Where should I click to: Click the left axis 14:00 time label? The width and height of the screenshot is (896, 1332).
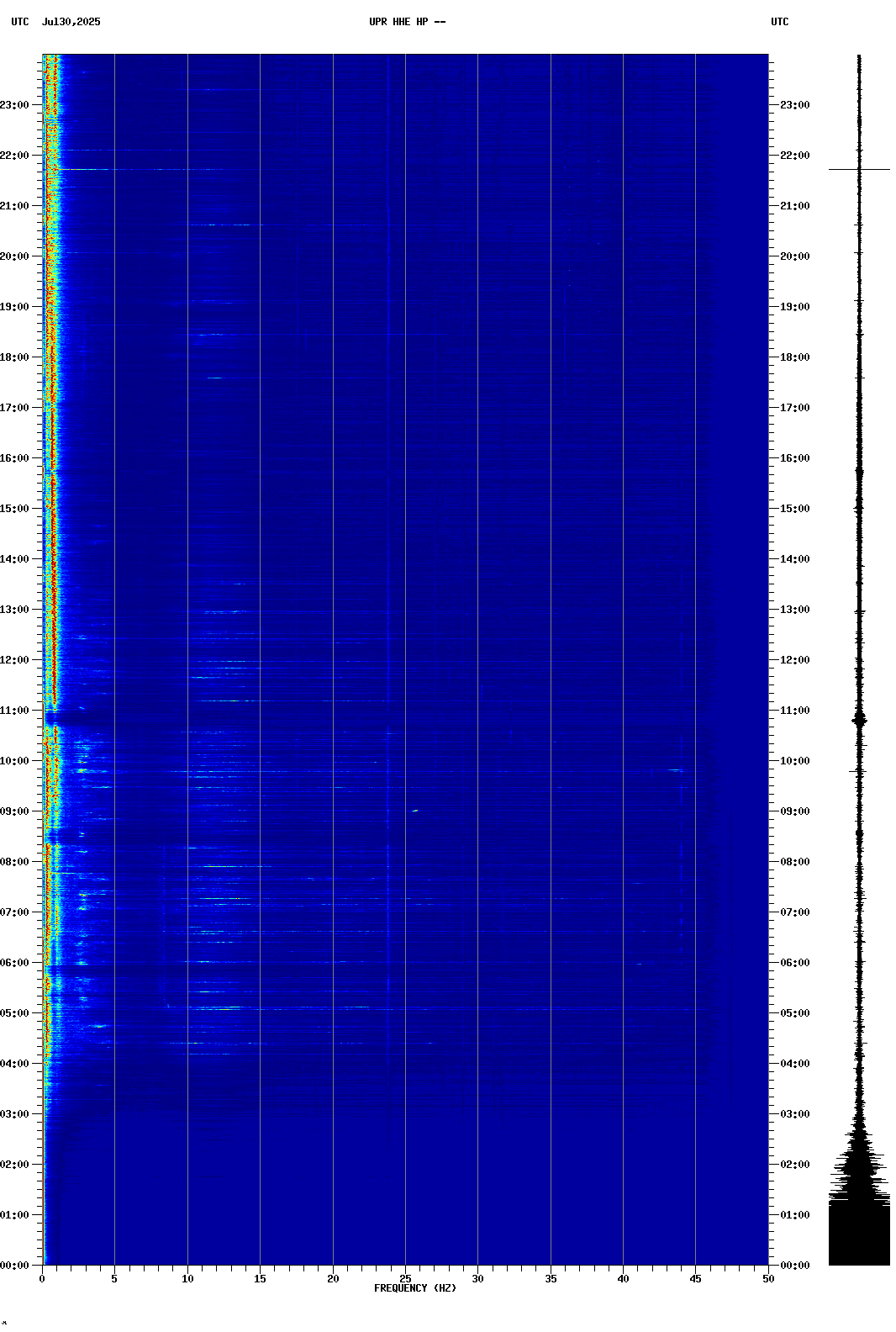click(14, 559)
